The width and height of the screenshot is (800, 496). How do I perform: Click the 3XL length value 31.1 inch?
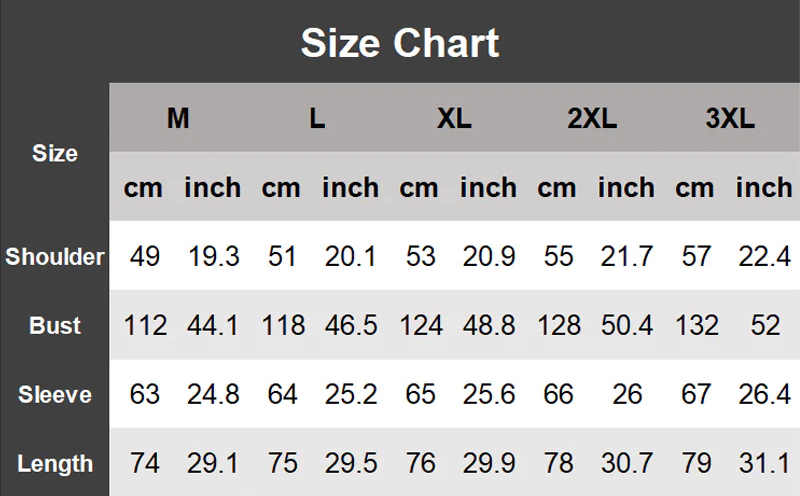click(765, 464)
